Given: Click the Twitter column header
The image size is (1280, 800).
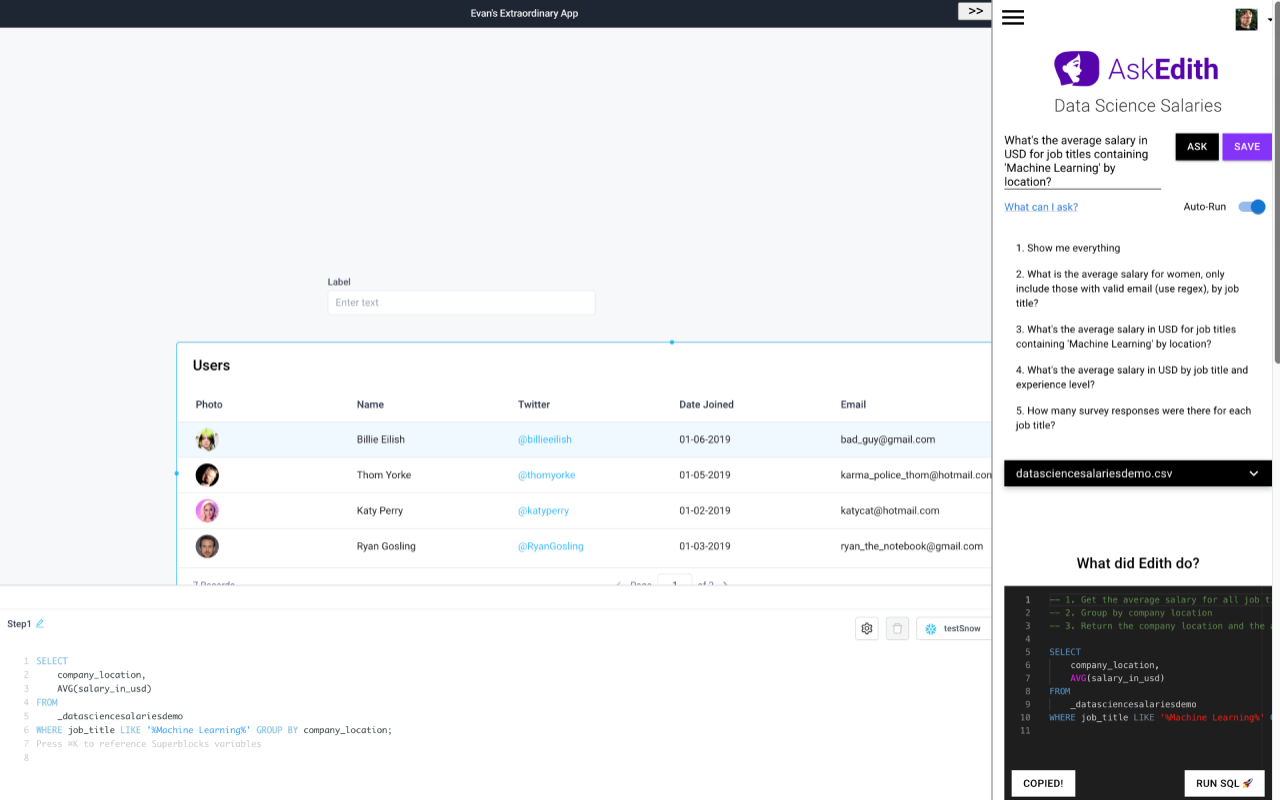Looking at the screenshot, I should tap(534, 404).
